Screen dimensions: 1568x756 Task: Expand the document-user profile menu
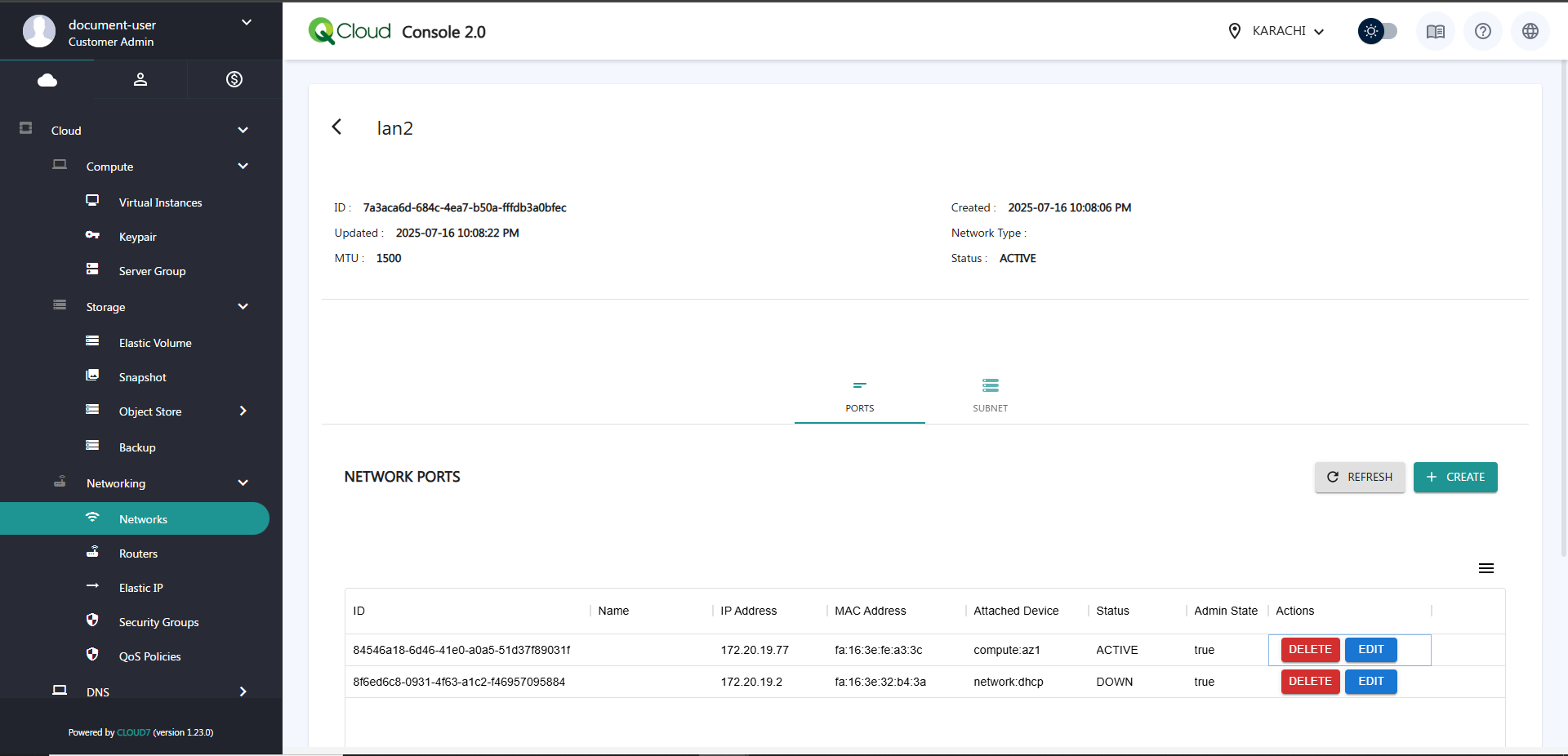(246, 23)
